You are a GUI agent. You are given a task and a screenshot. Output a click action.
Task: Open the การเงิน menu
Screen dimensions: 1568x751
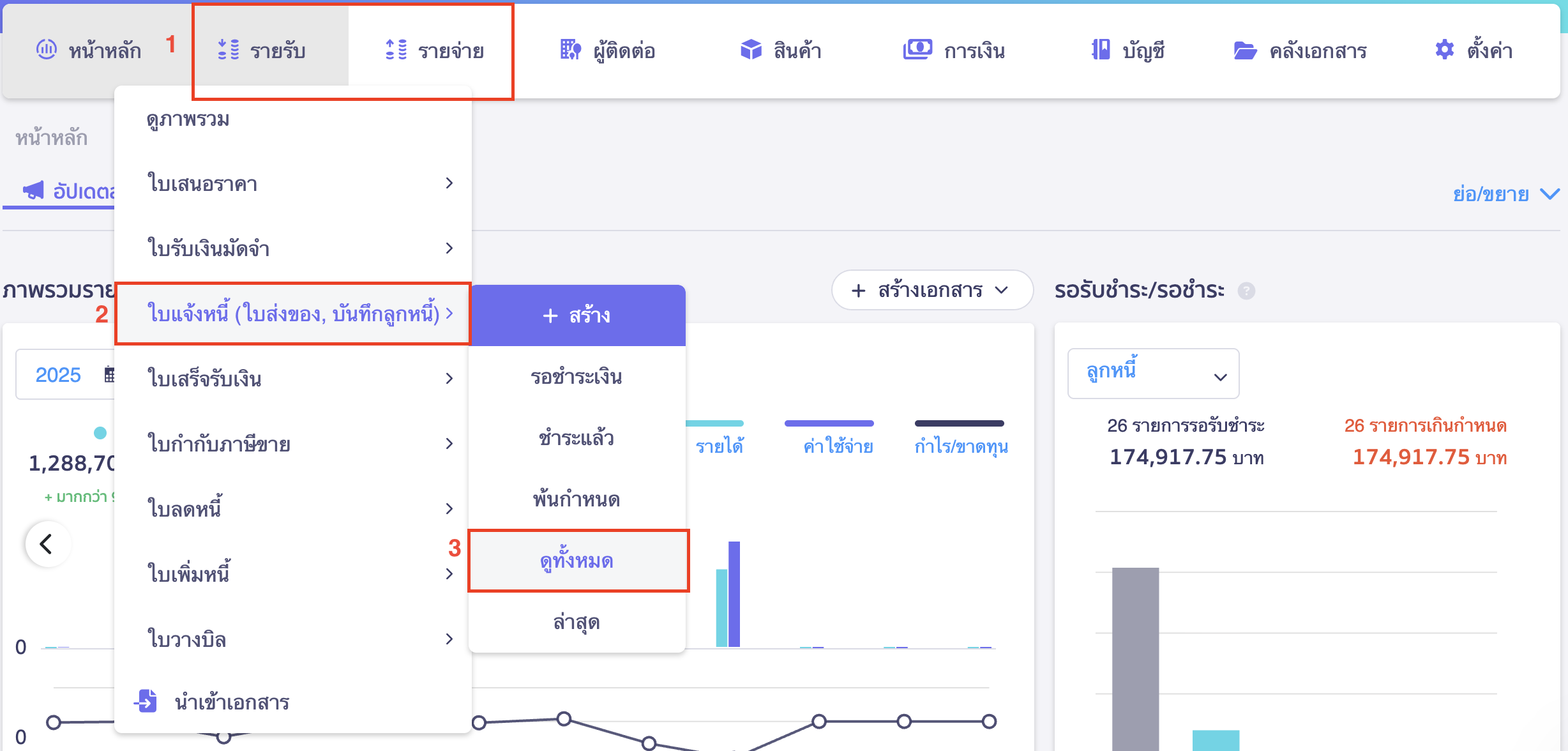click(954, 50)
